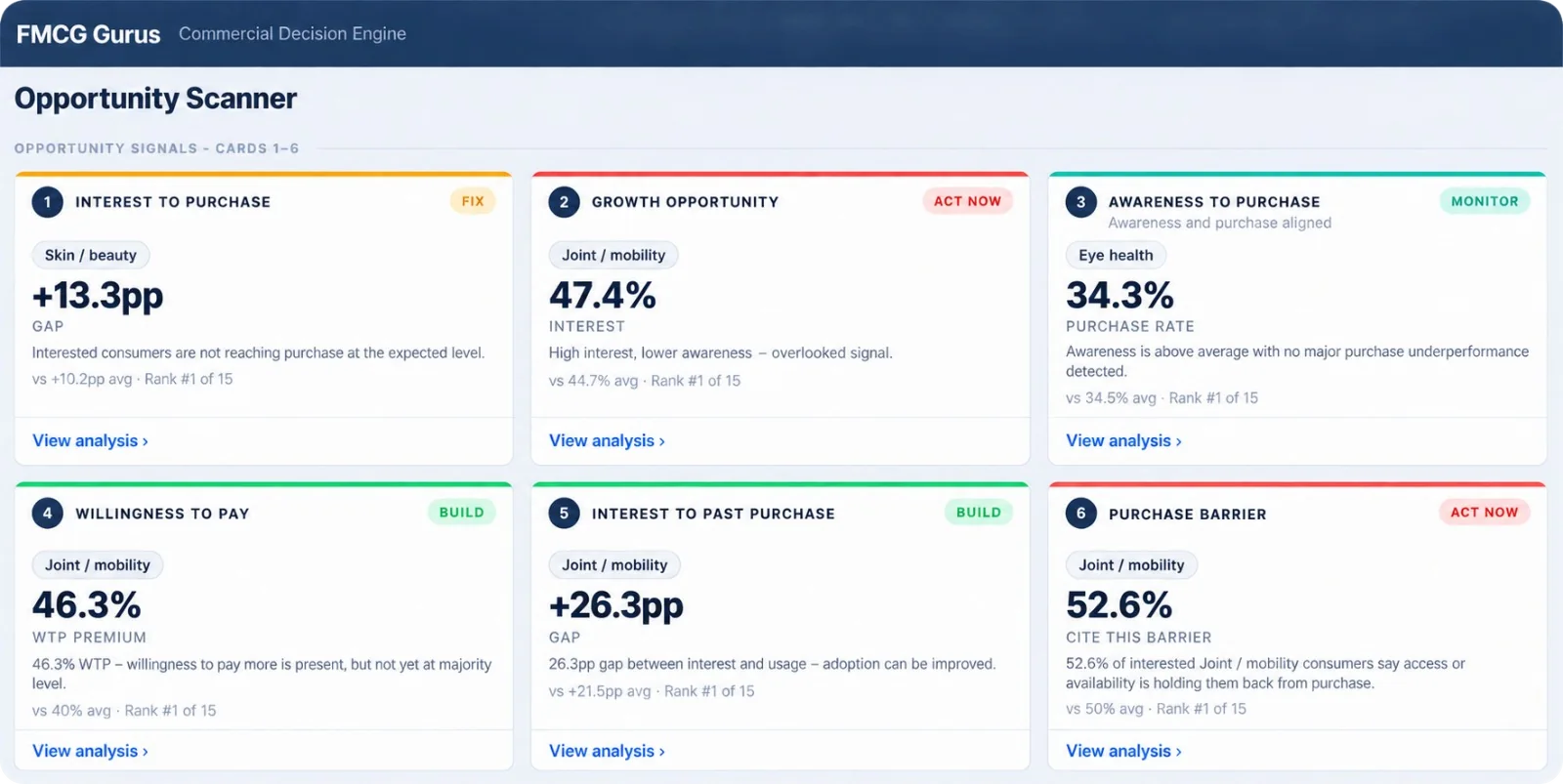Click the MONITOR status badge
Viewport: 1563px width, 784px height.
tap(1485, 201)
